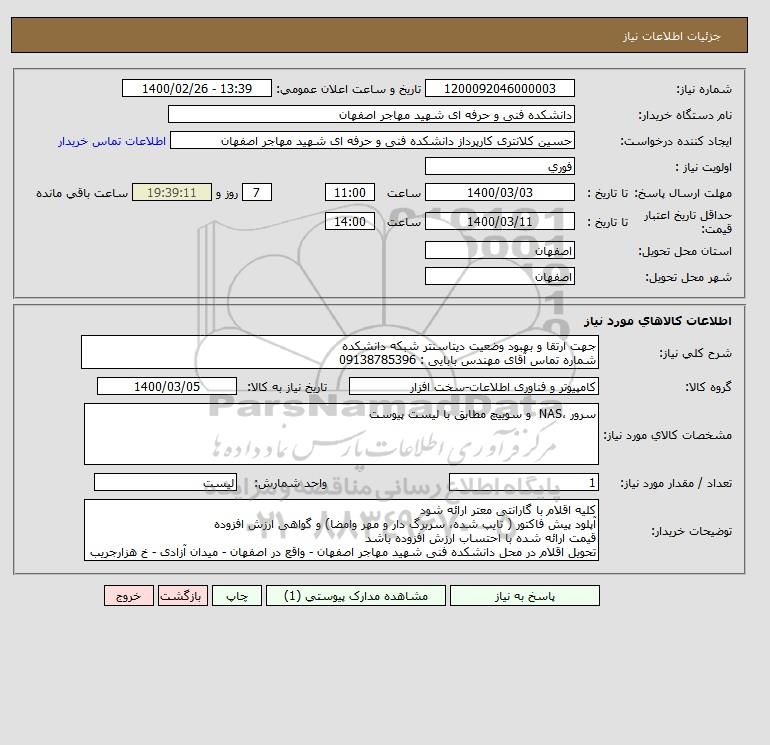The height and width of the screenshot is (745, 770).
Task: Open مشاهده مدارک پیوستی (1) button
Action: pyautogui.click(x=356, y=596)
